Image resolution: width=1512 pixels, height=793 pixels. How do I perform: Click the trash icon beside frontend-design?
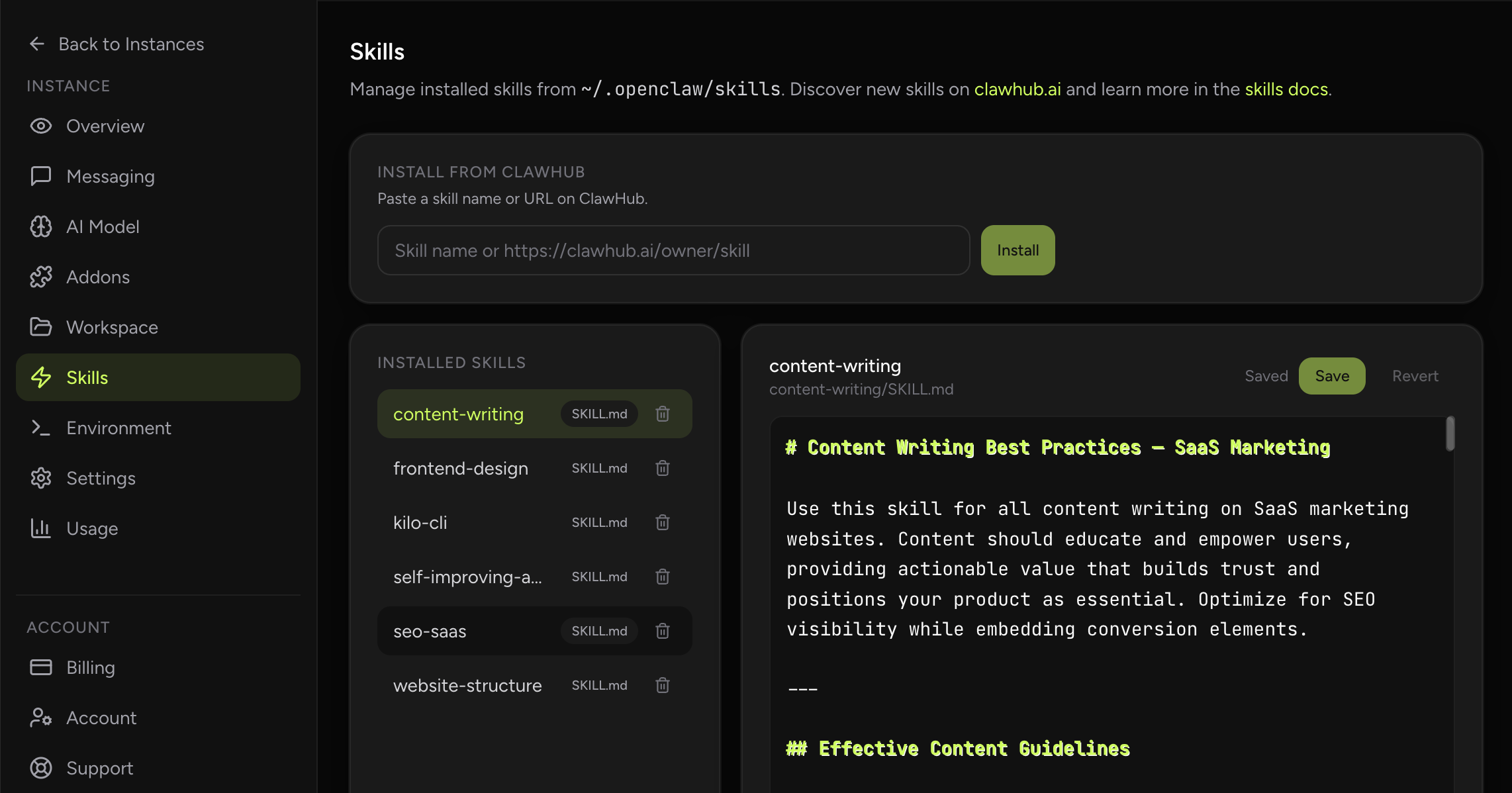point(662,468)
